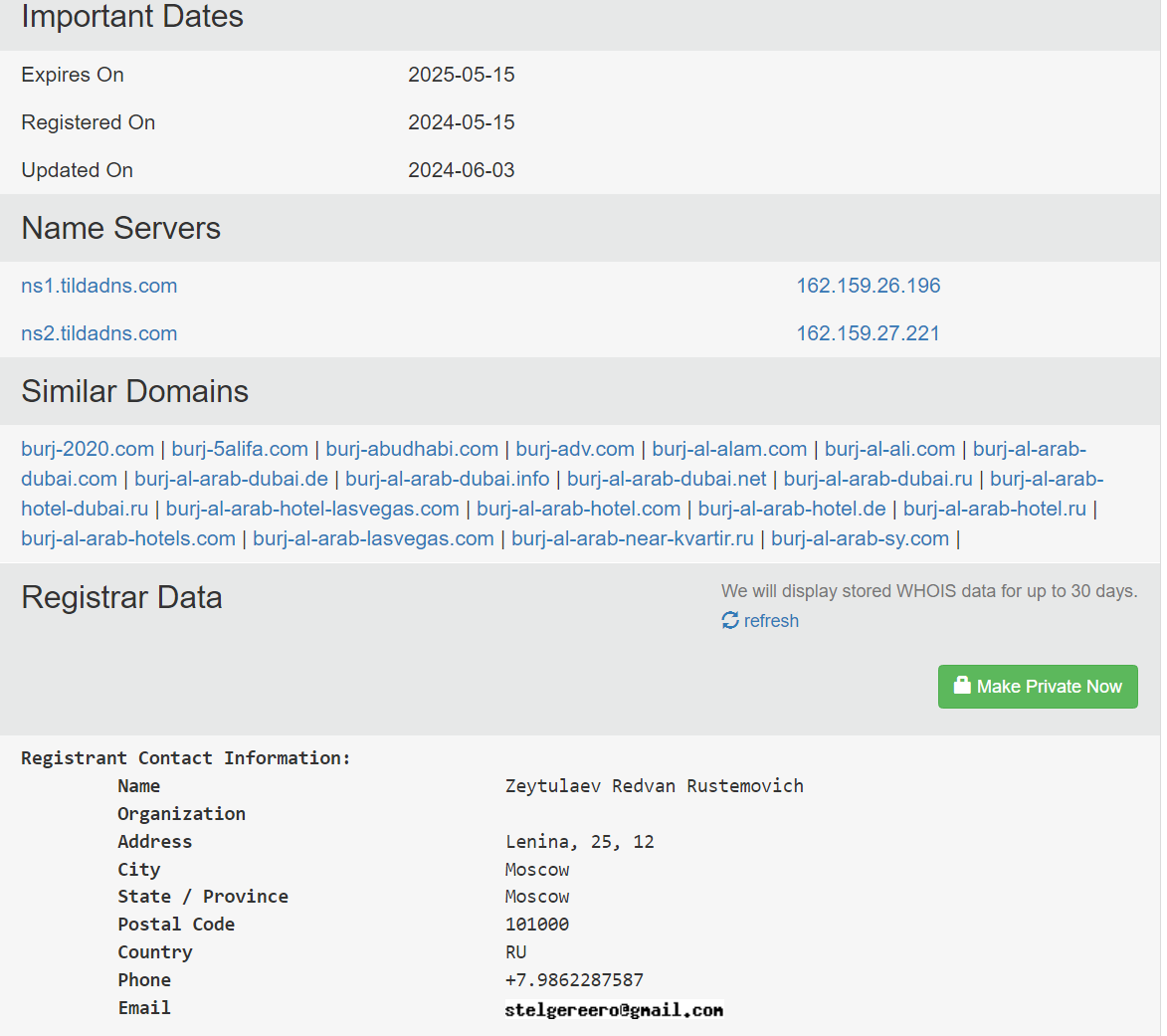Click the refresh WHOIS data link
Screen dimensions: 1167x1036
click(771, 621)
